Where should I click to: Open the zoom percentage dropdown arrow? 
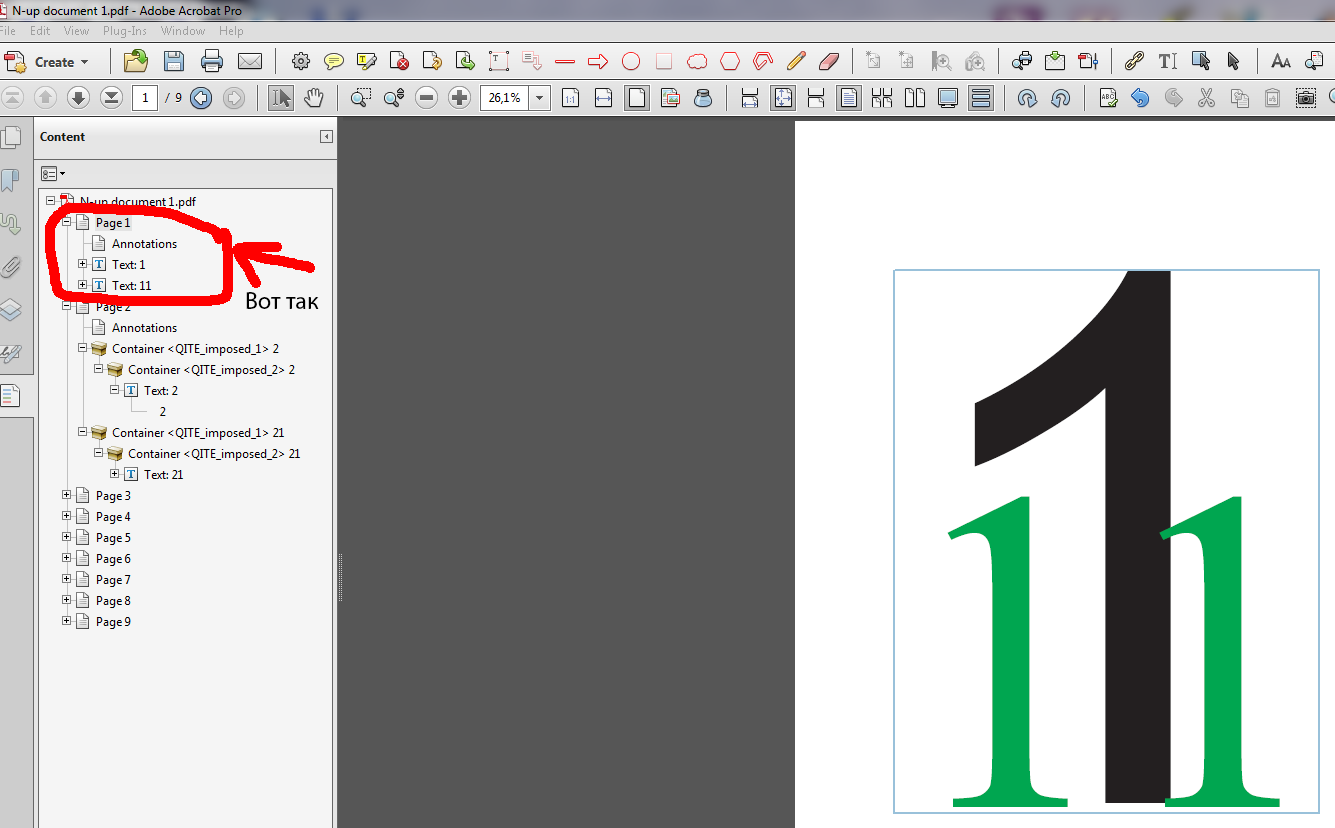541,98
